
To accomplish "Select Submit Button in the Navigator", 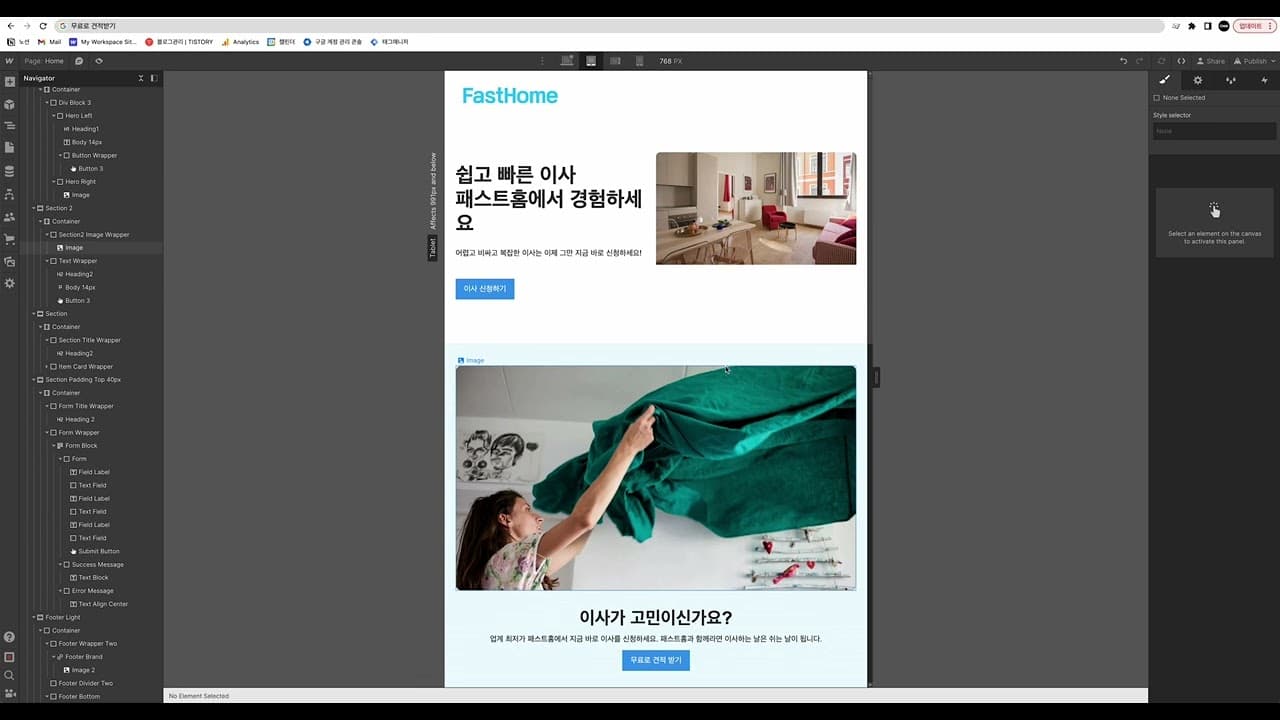I will click(x=98, y=551).
